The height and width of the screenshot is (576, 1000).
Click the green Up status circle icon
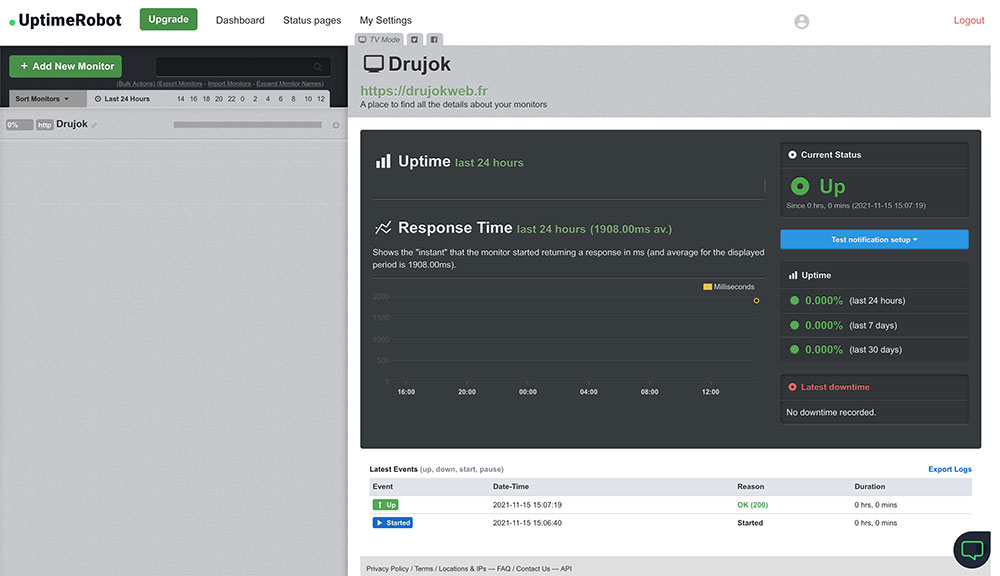tap(800, 186)
